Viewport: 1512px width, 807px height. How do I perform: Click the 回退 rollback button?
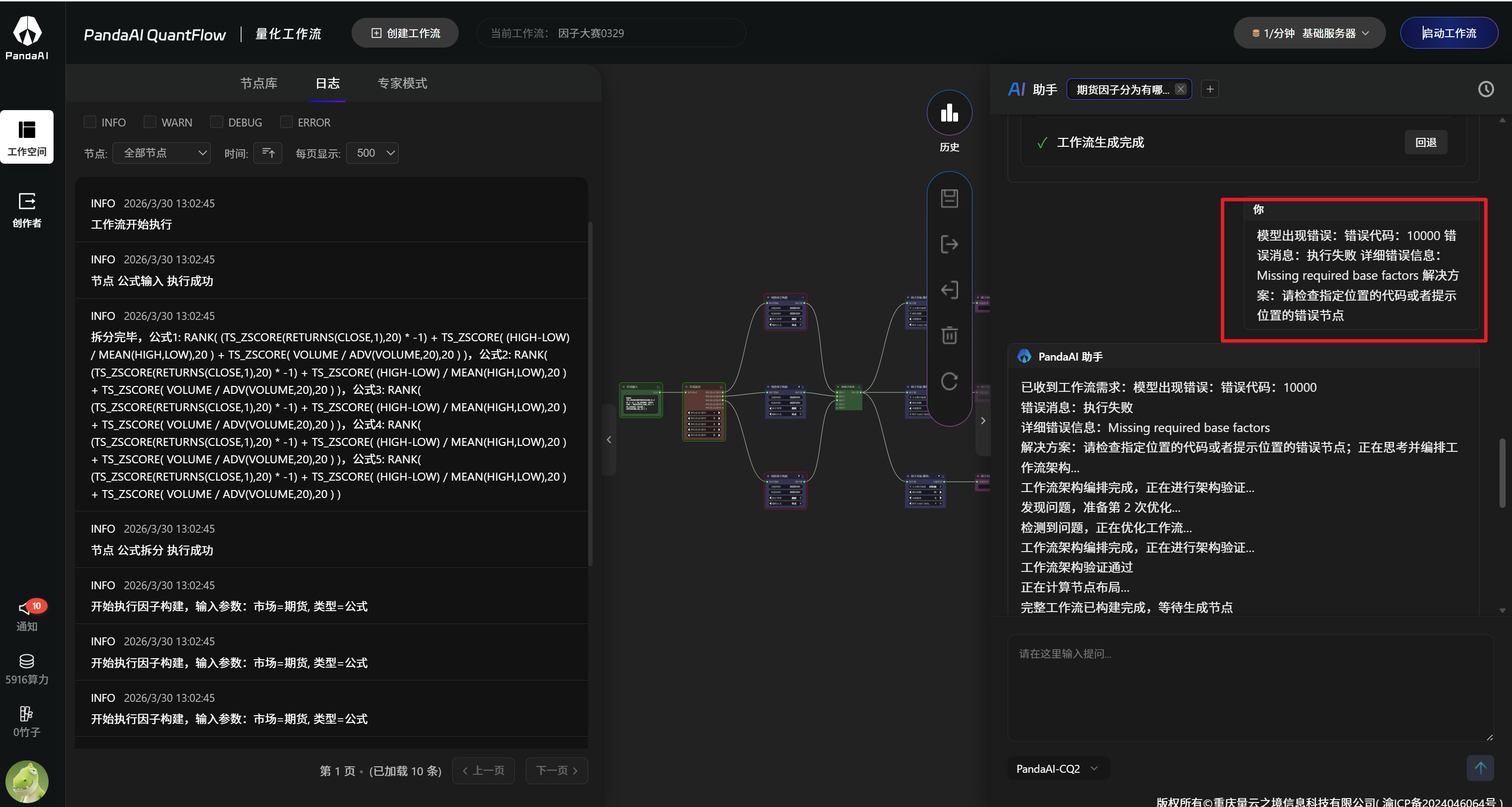point(1425,143)
